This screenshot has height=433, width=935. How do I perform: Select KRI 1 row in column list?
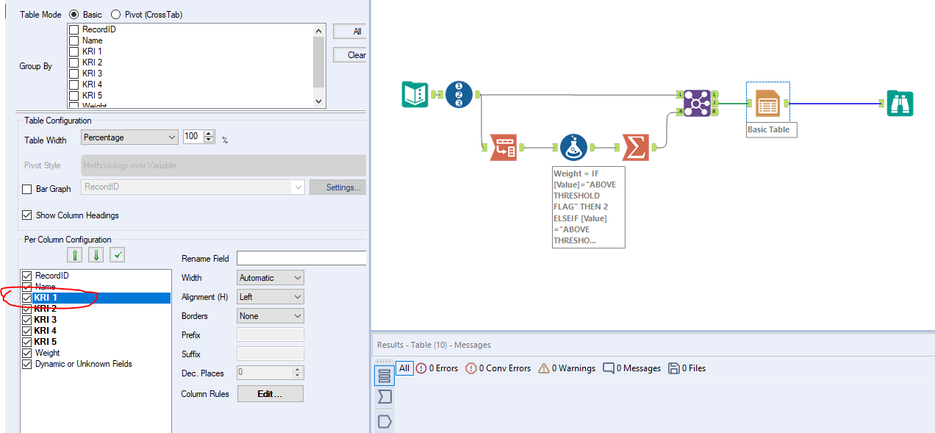coord(95,298)
